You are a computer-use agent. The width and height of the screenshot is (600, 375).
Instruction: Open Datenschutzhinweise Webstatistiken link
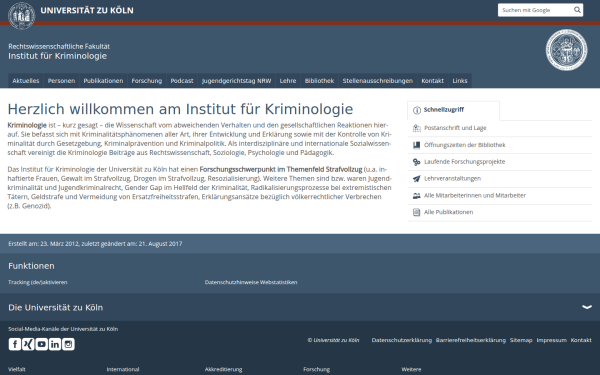(251, 282)
